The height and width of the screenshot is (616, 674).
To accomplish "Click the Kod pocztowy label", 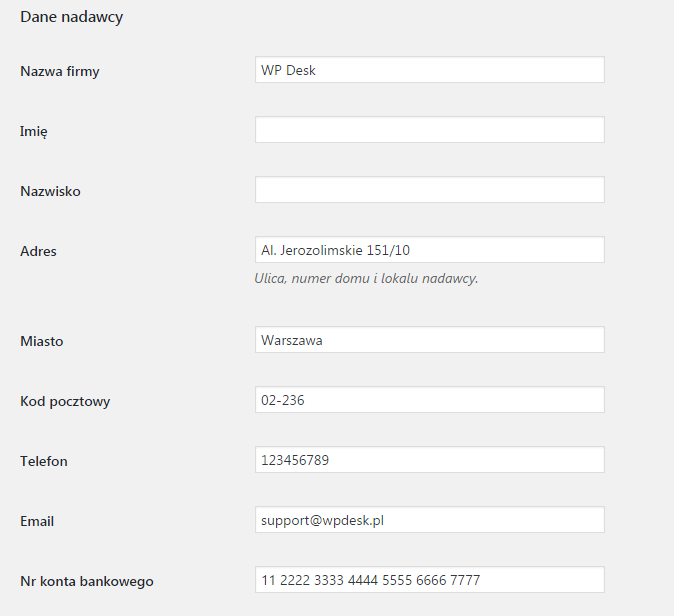I will 65,401.
